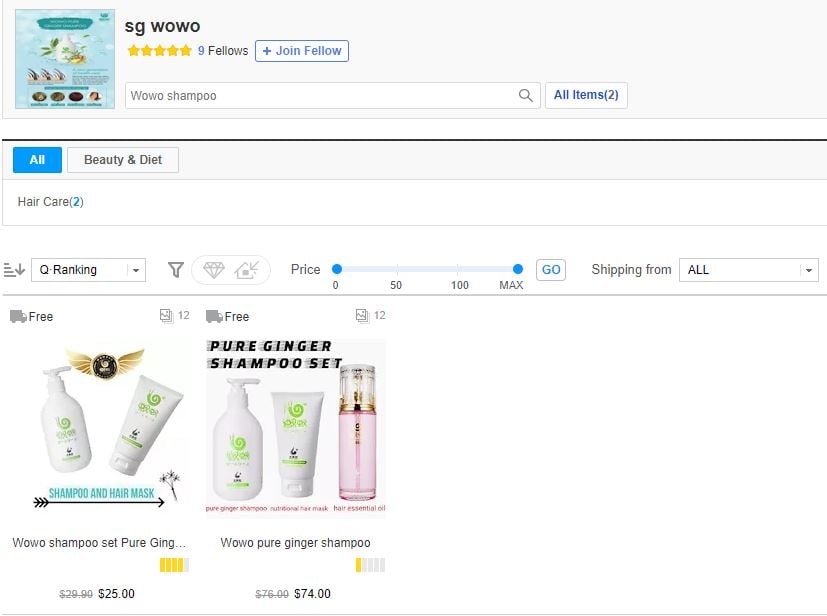Click the funnel filter icon
The image size is (827, 616).
(176, 270)
